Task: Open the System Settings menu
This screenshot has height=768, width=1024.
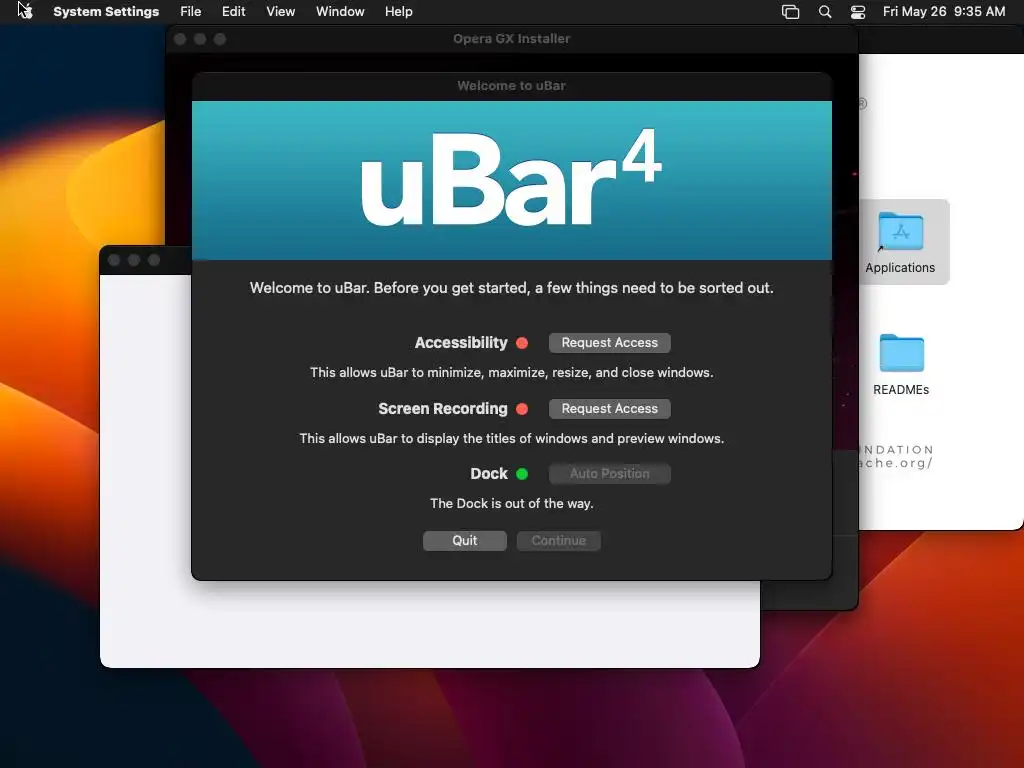Action: (x=106, y=12)
